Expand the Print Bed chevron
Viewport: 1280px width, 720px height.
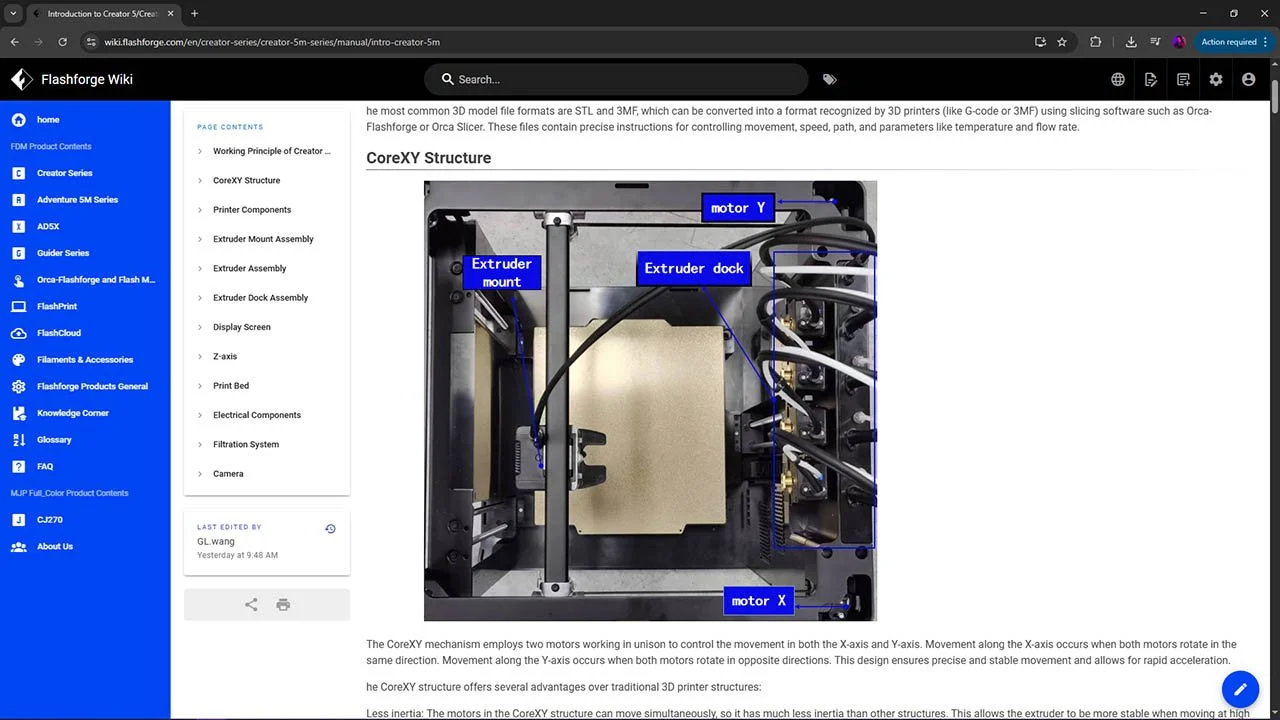coord(200,386)
